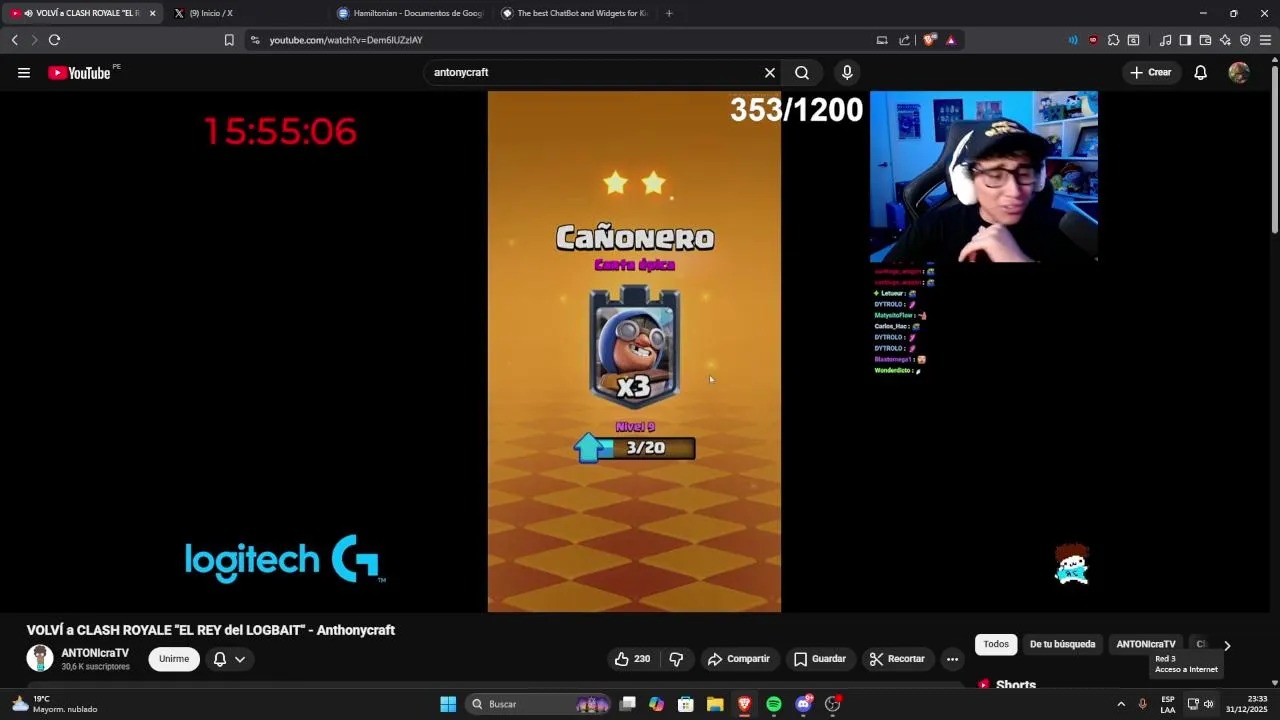Open Brave Rewards triangle icon

(950, 40)
